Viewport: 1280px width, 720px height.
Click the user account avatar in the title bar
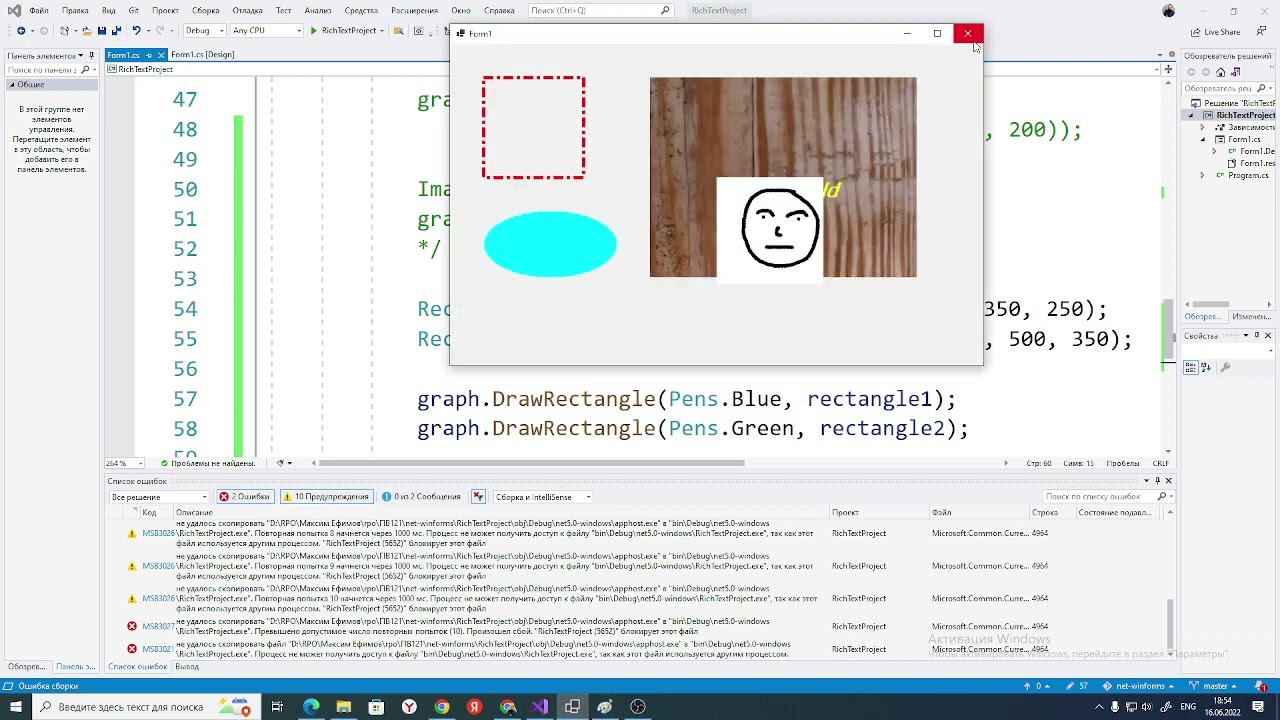pyautogui.click(x=1169, y=11)
